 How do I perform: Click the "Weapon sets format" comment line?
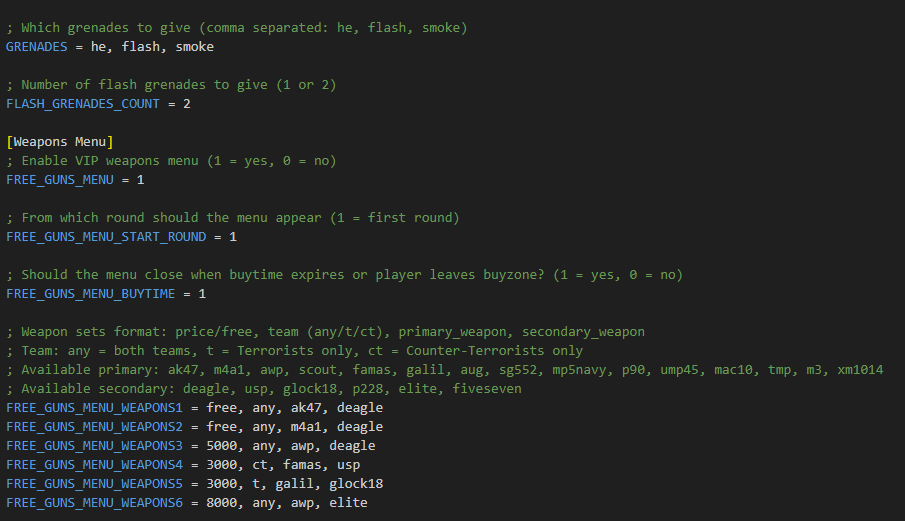pos(325,332)
